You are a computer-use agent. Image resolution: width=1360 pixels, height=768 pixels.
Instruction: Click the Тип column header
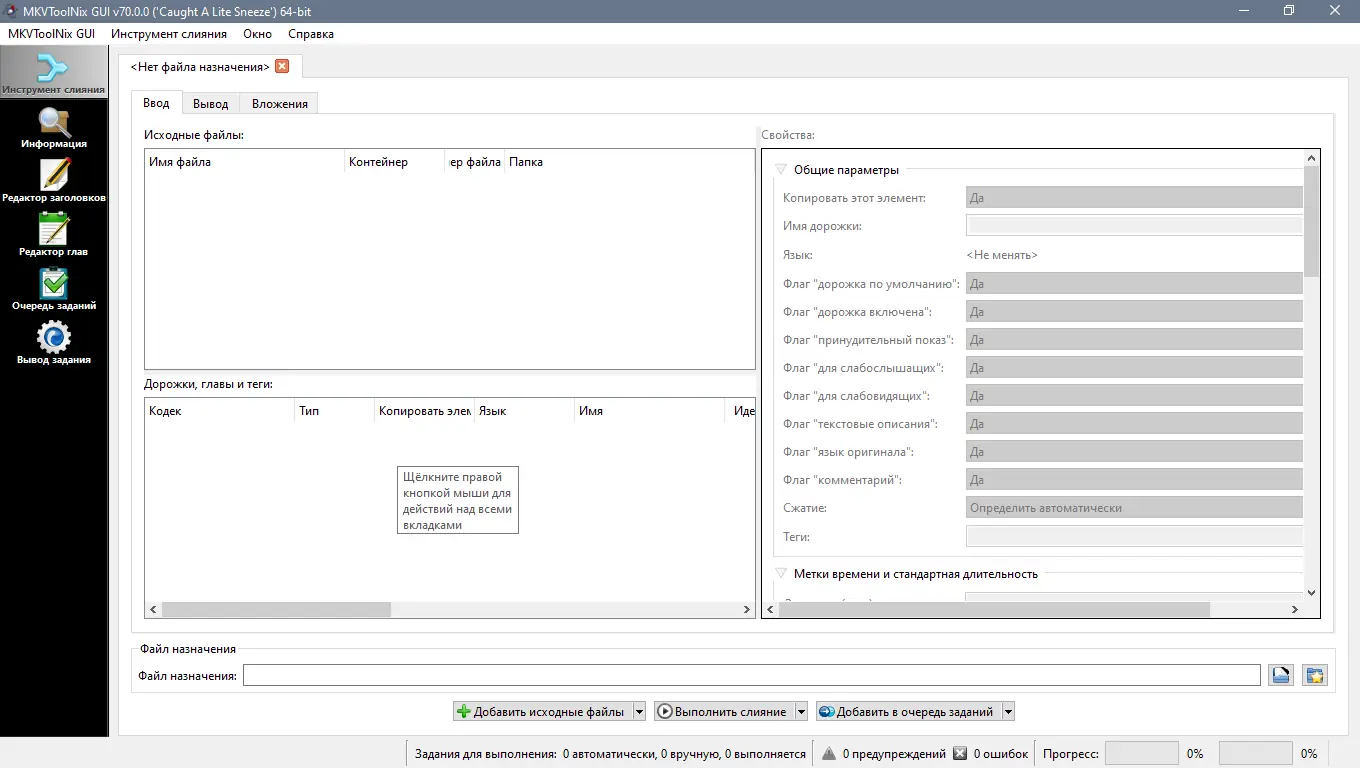(x=334, y=411)
